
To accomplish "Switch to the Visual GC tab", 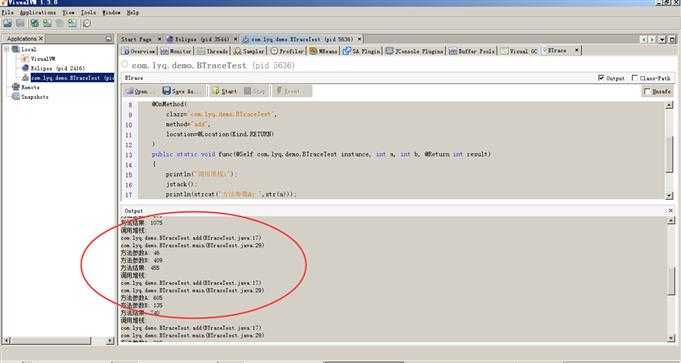I will (x=519, y=51).
